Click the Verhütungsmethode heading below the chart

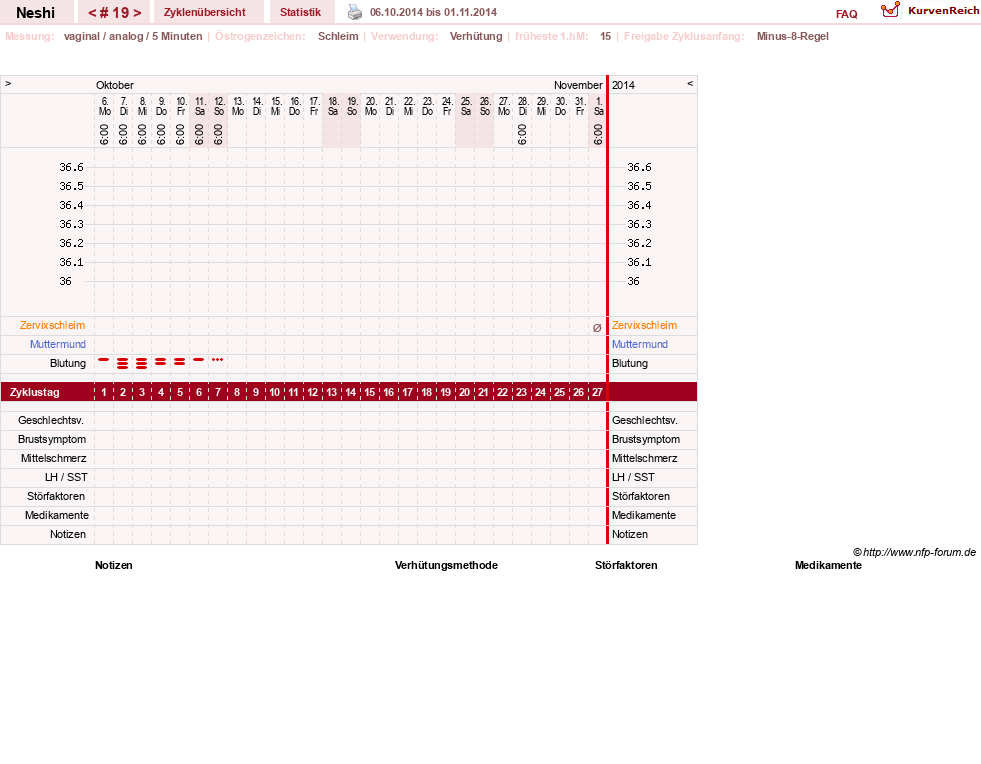pyautogui.click(x=446, y=565)
